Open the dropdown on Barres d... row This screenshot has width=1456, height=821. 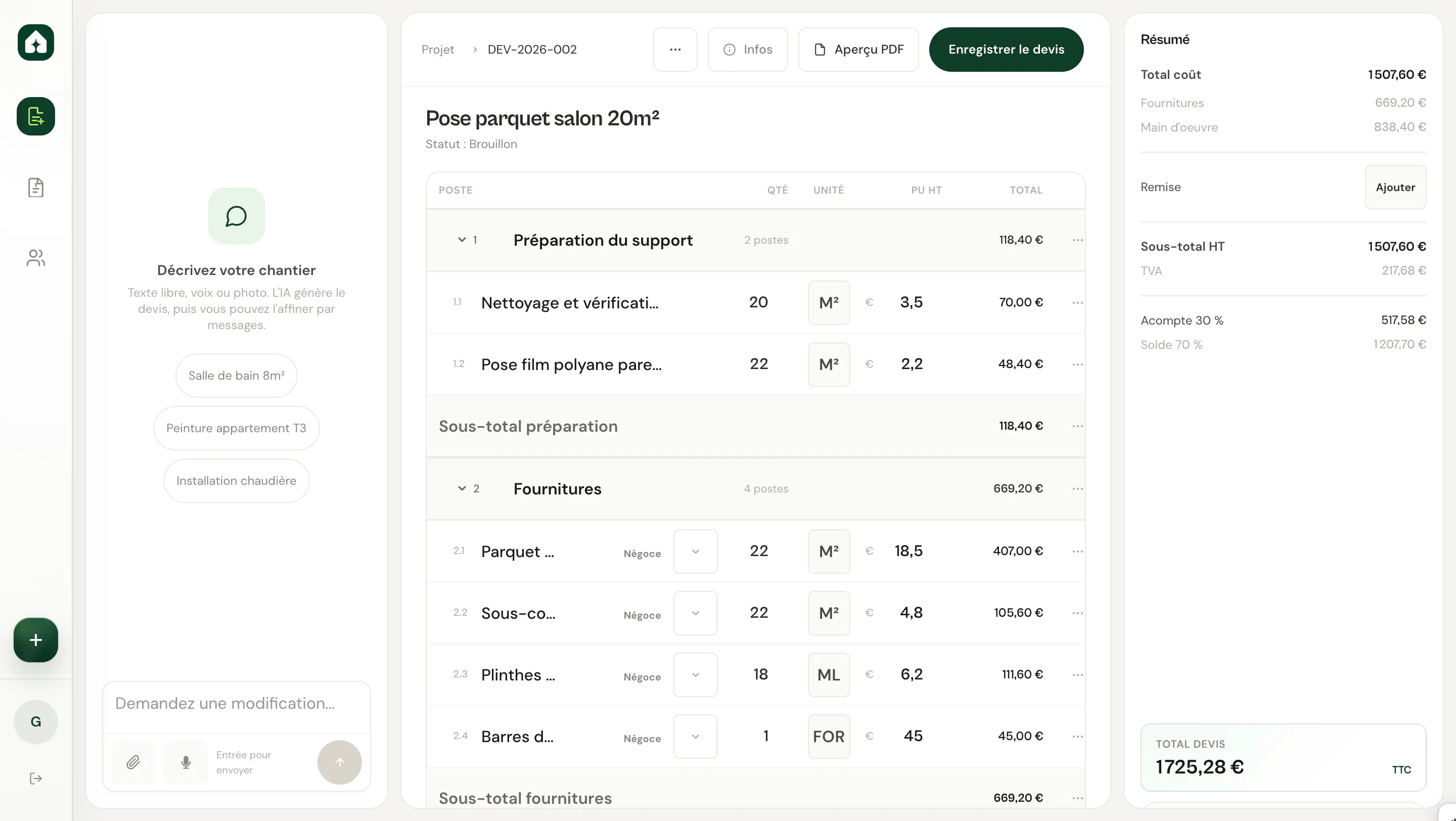[695, 736]
